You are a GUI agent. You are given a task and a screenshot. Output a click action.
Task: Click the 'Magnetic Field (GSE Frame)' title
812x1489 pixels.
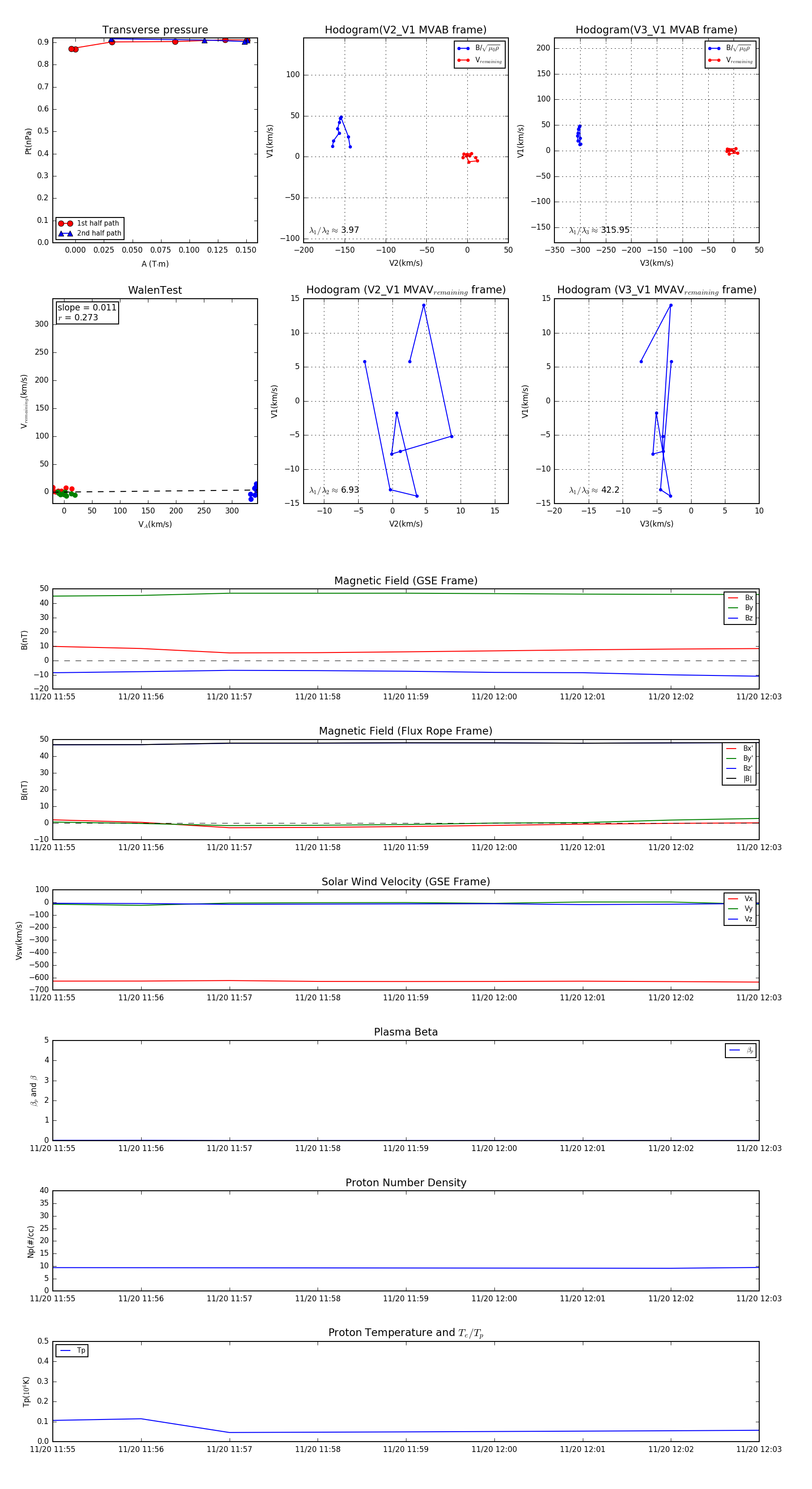406,581
